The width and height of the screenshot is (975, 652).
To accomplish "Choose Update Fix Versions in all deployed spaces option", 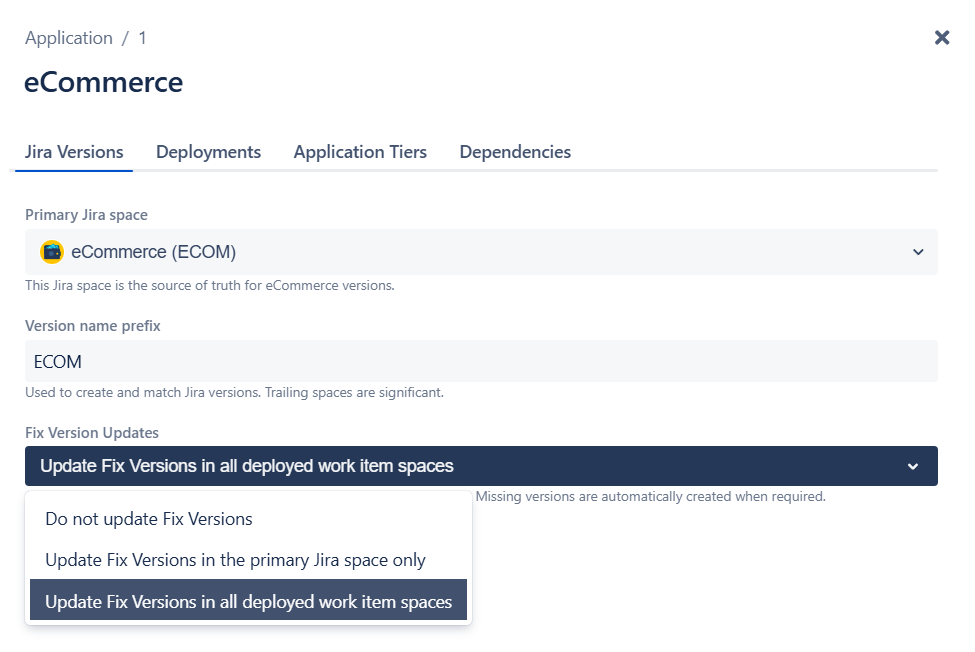I will pyautogui.click(x=248, y=600).
